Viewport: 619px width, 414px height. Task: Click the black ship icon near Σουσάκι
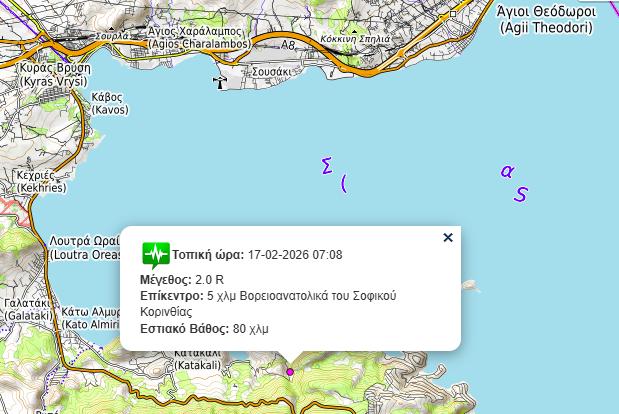[x=220, y=82]
